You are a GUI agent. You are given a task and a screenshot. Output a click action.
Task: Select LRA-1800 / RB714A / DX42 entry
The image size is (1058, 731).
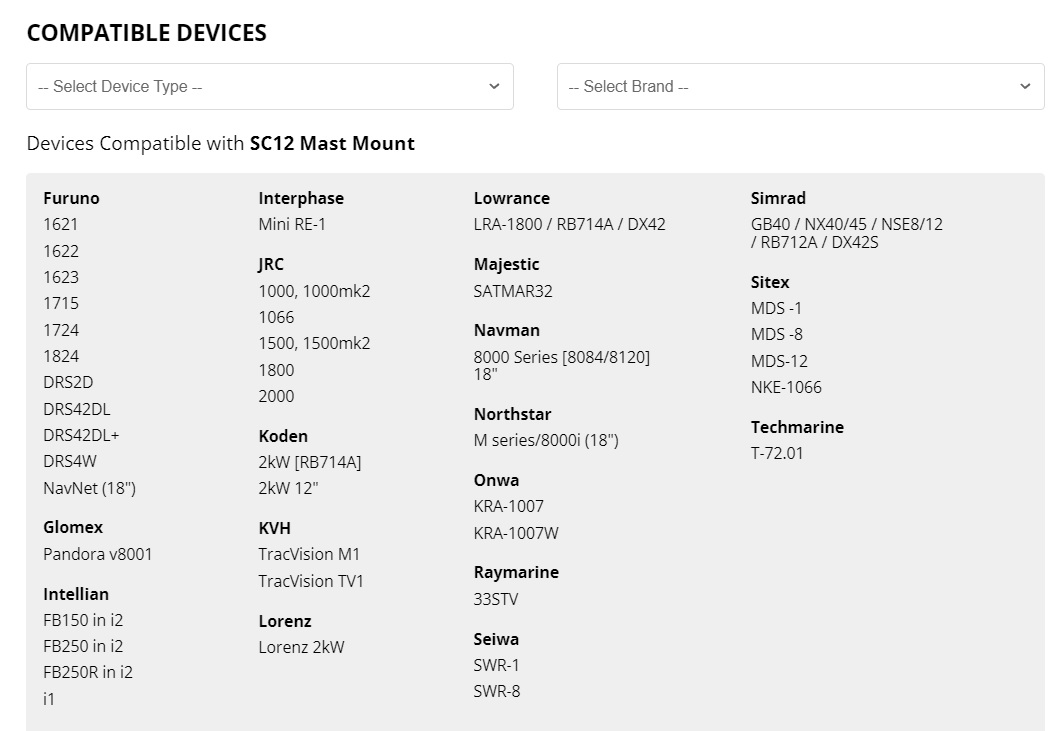569,224
